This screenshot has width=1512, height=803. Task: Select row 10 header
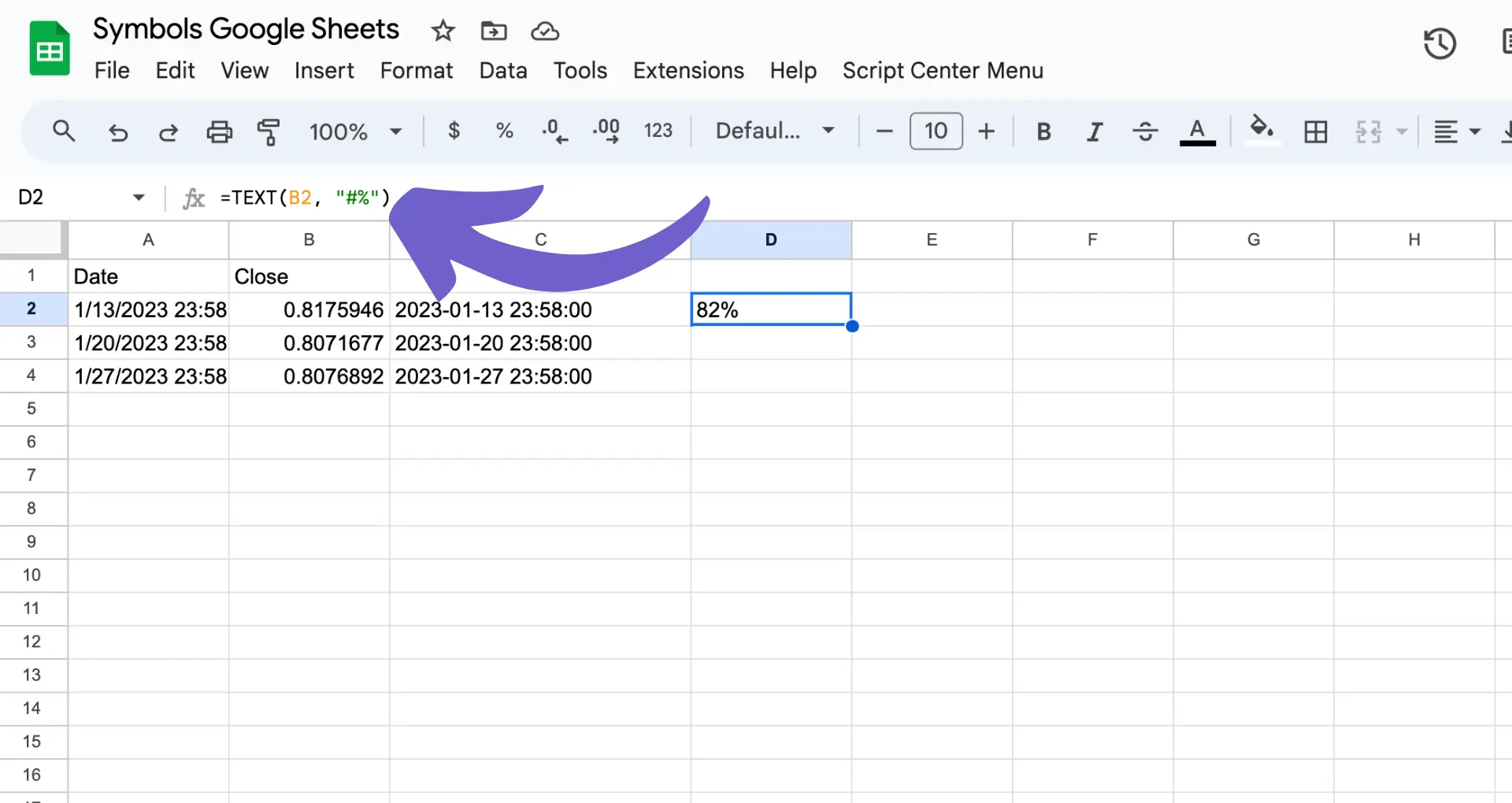31,575
